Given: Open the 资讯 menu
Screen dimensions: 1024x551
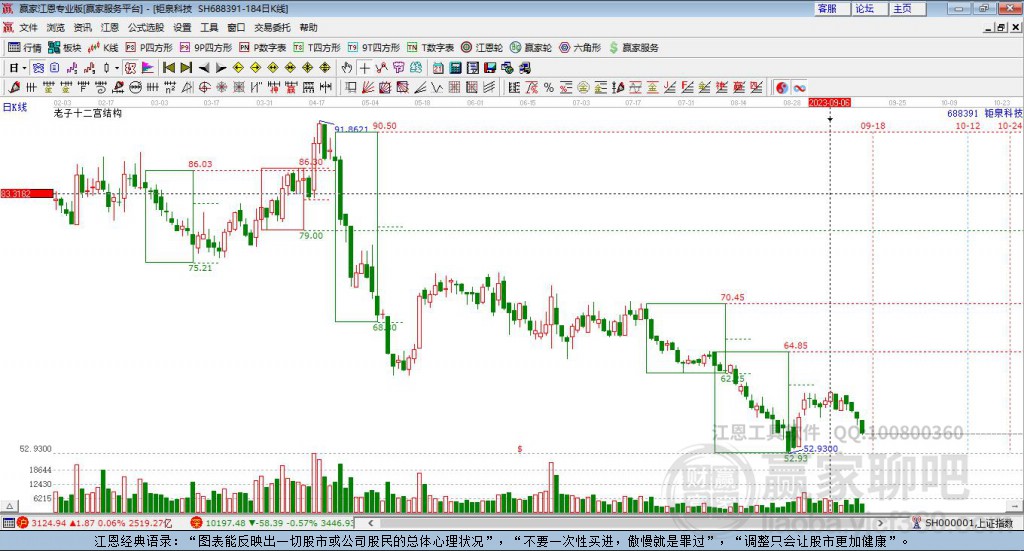Looking at the screenshot, I should click(82, 27).
